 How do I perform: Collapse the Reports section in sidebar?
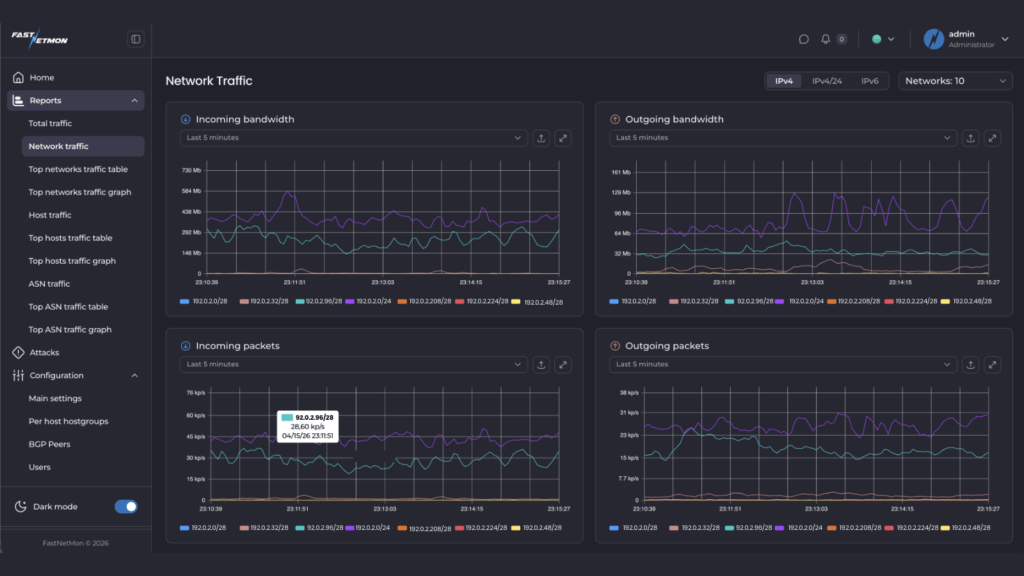pyautogui.click(x=134, y=101)
